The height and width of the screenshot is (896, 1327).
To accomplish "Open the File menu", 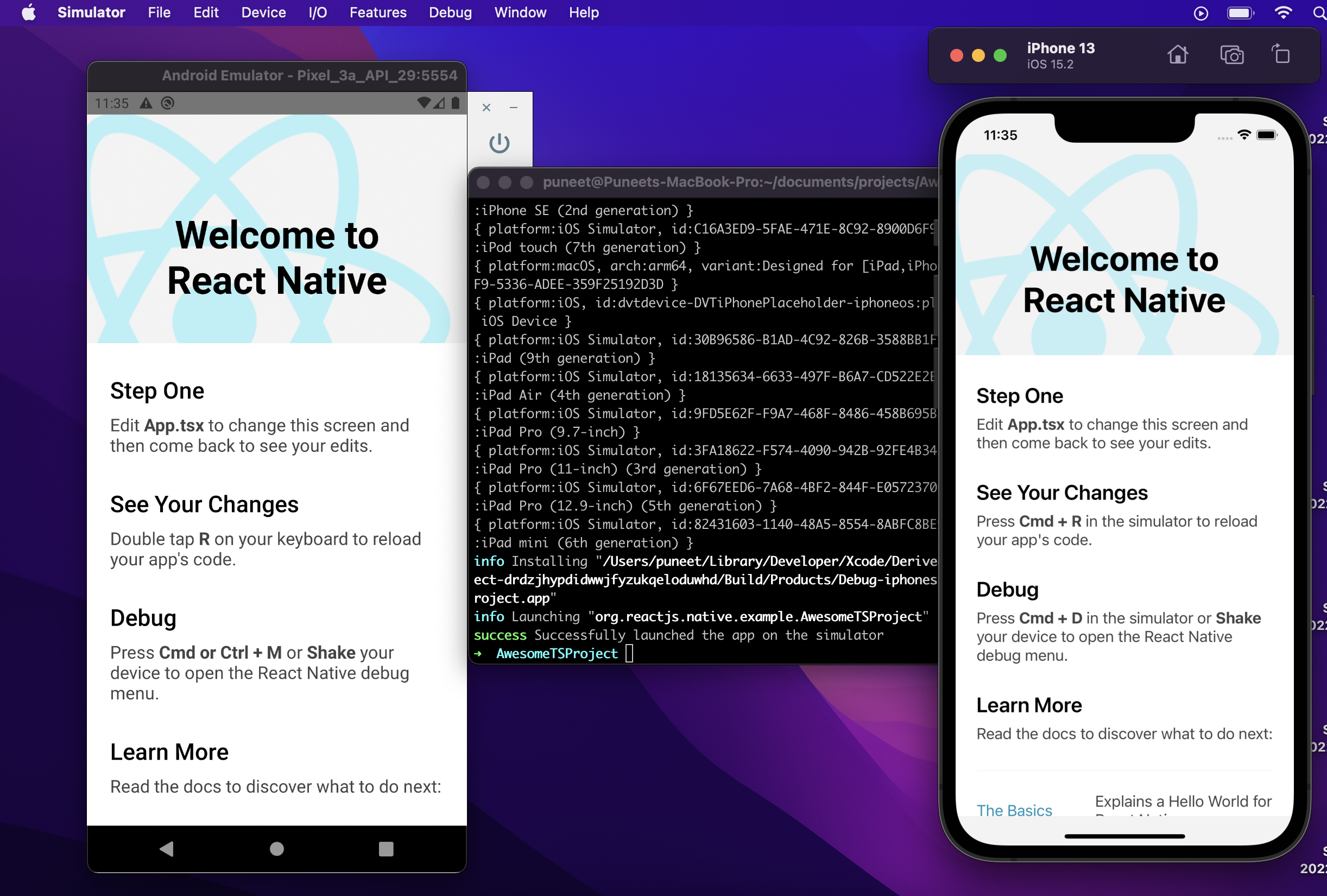I will [x=159, y=12].
